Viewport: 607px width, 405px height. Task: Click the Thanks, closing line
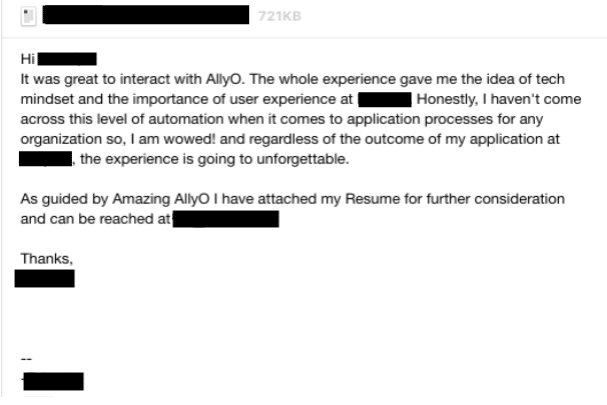(x=47, y=259)
